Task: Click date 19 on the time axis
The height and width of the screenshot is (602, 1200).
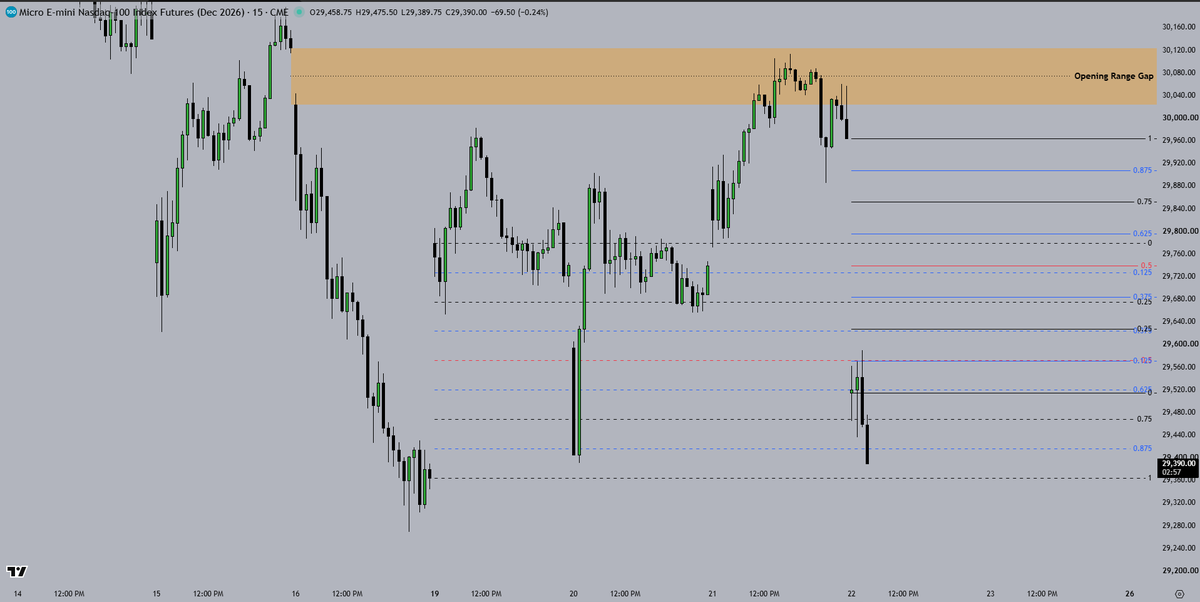Action: coord(434,593)
